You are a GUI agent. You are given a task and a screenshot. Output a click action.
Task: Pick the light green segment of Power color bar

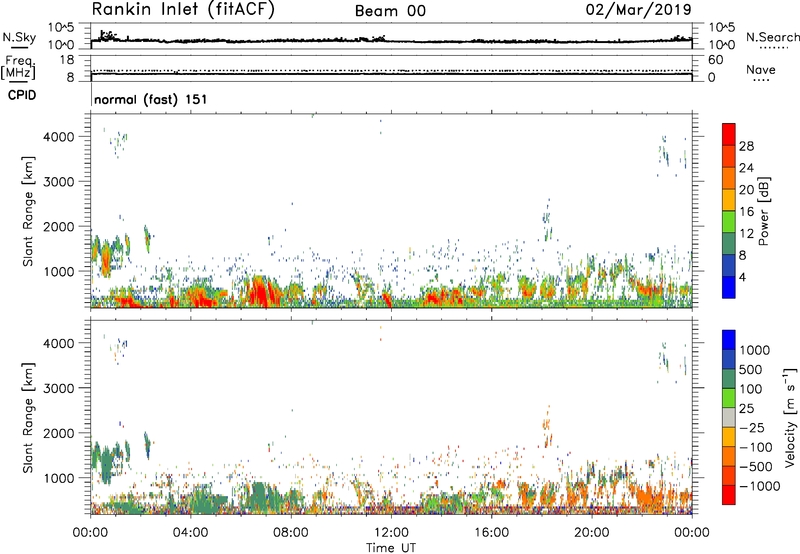(729, 222)
